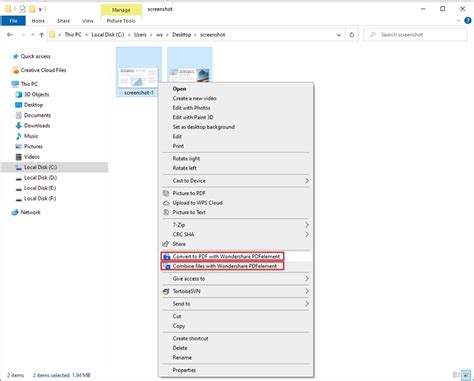The image size is (474, 381).
Task: Select Pictures in the navigation pane
Action: pos(33,147)
